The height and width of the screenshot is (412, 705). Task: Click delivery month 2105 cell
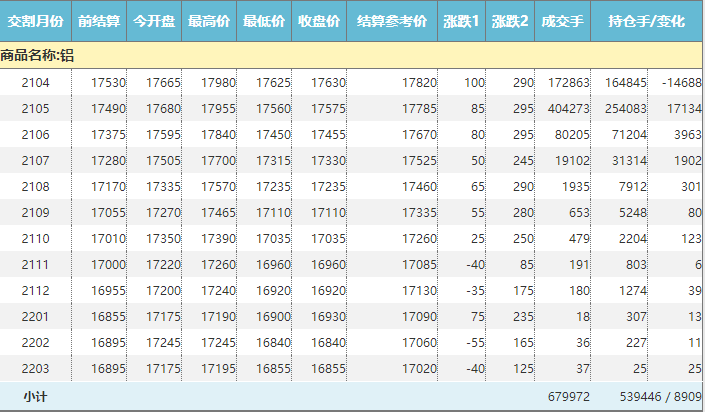(x=35, y=108)
